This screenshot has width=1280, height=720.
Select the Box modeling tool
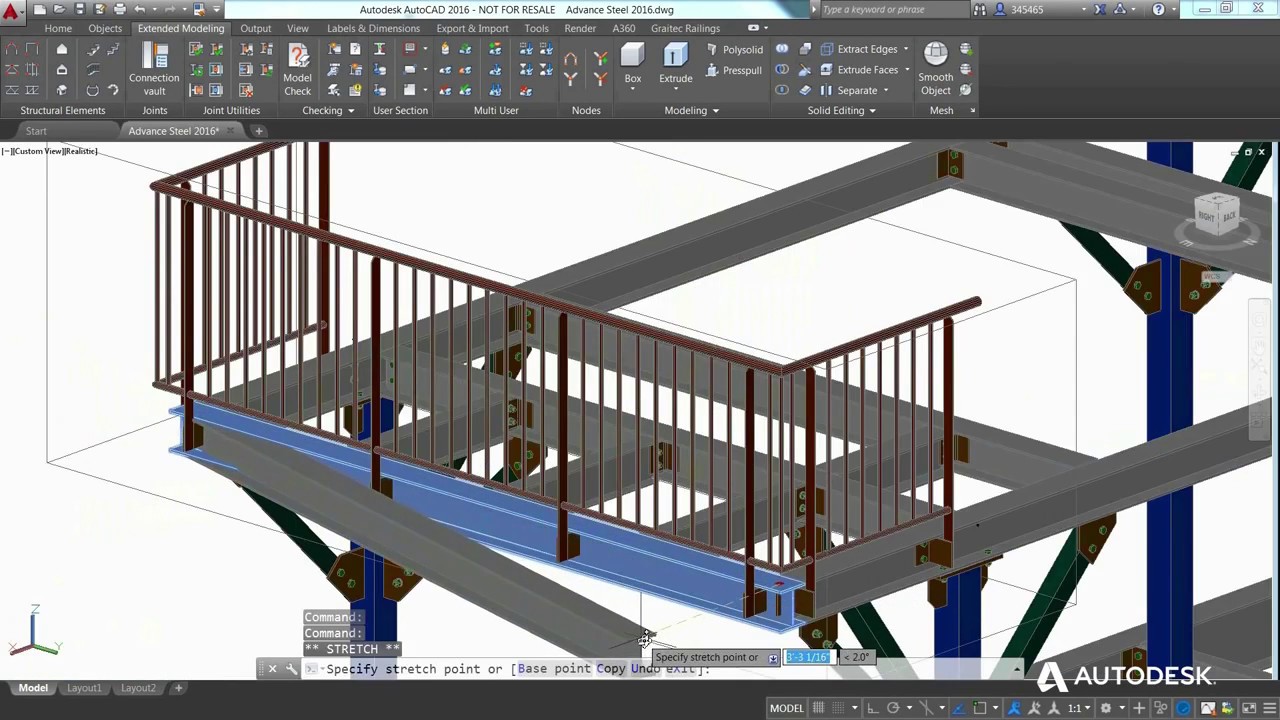click(x=632, y=65)
